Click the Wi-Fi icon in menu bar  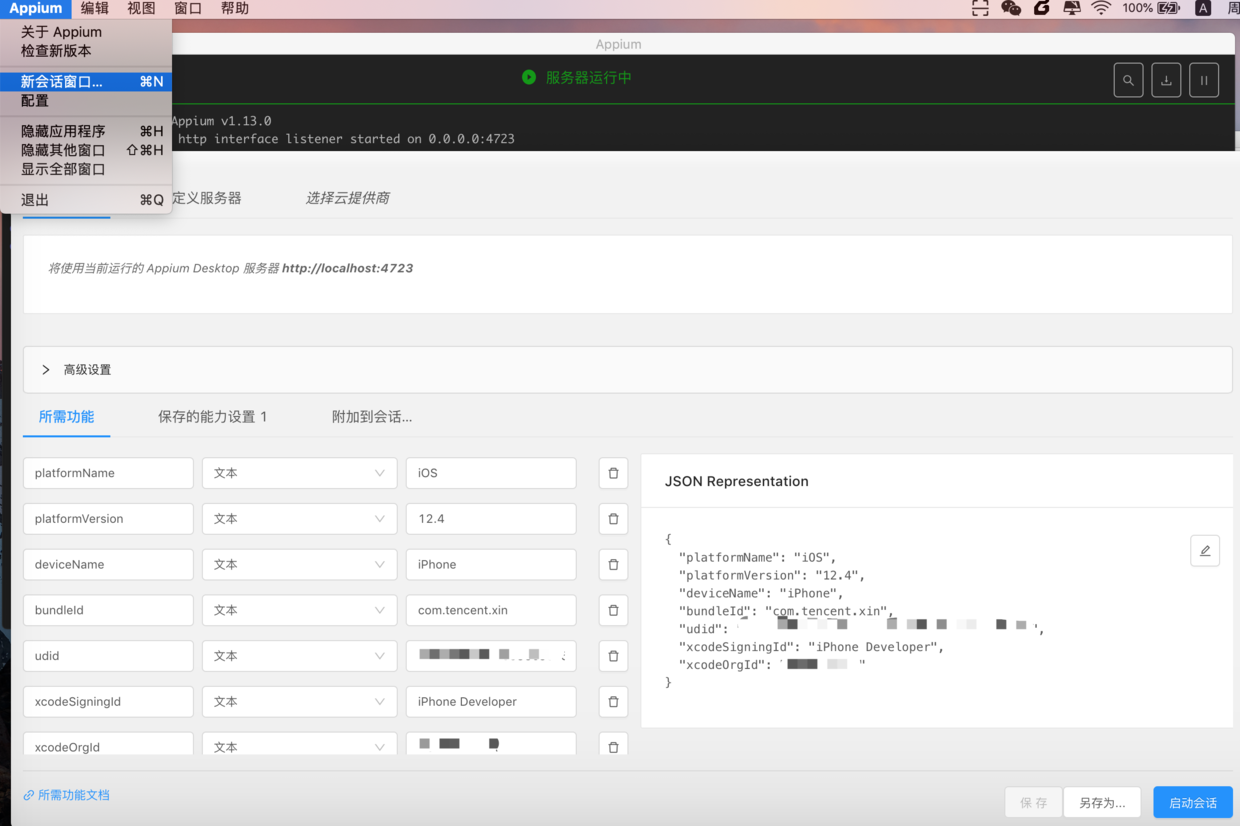click(x=1101, y=8)
